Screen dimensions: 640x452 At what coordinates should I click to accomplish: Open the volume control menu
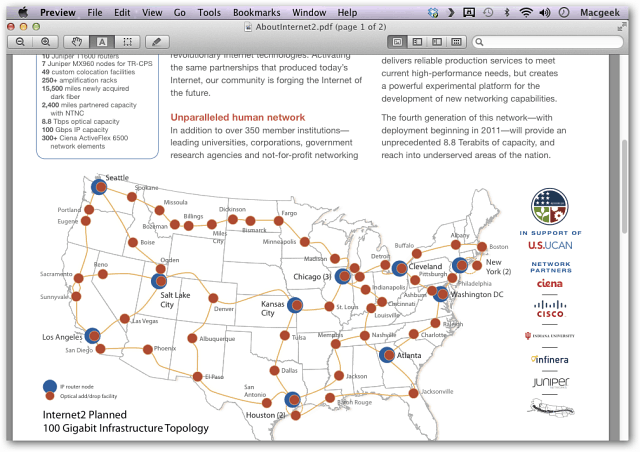coord(544,13)
